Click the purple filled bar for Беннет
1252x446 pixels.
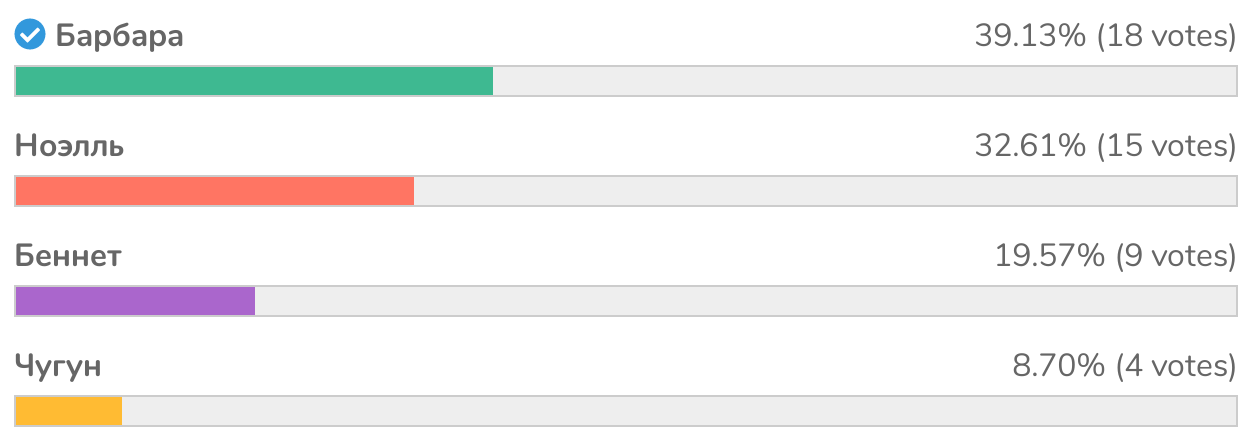(x=135, y=301)
